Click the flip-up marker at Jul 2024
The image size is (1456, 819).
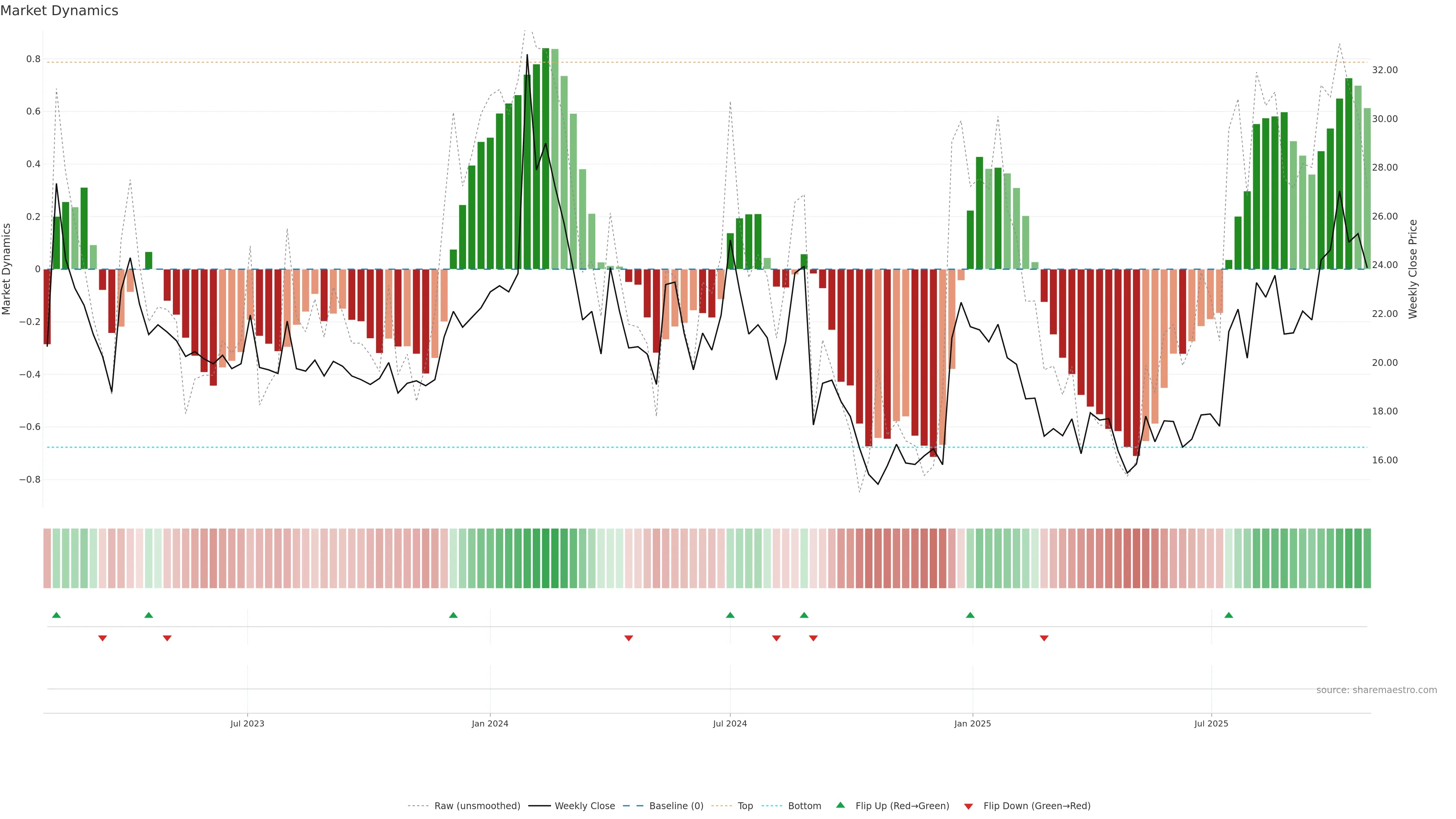tap(730, 615)
